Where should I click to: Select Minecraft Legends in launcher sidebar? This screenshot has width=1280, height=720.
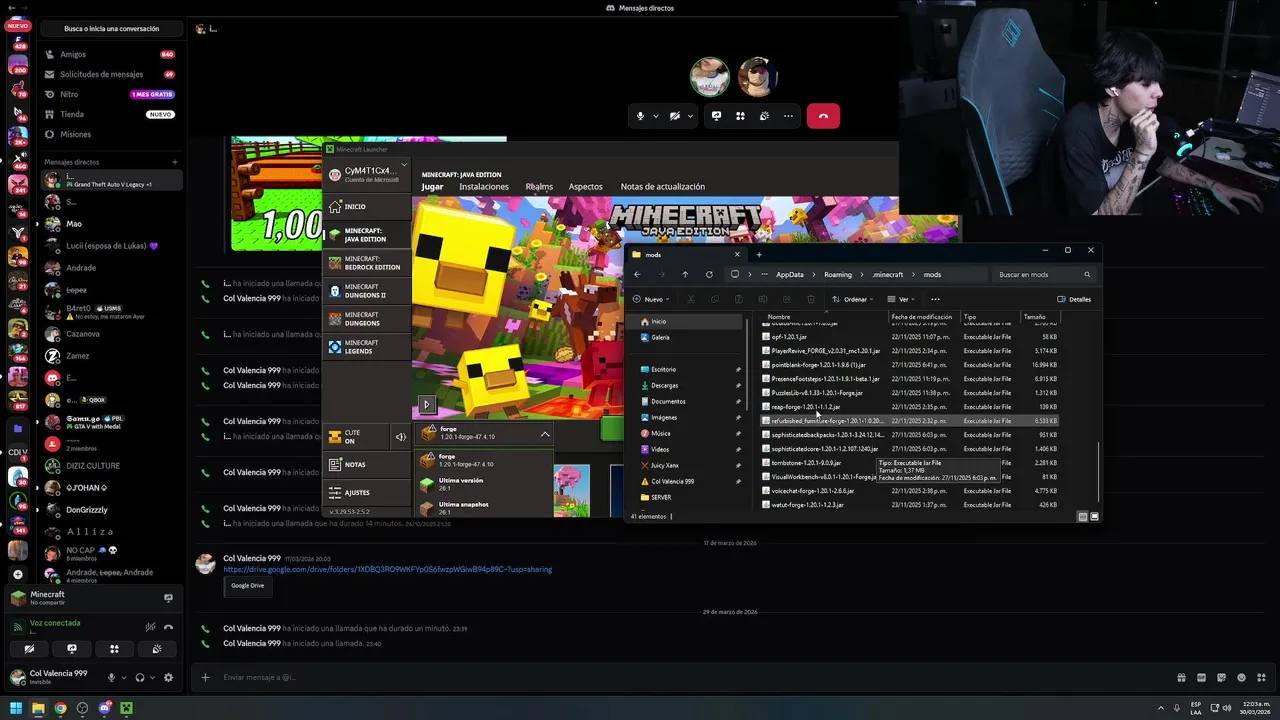pyautogui.click(x=366, y=347)
